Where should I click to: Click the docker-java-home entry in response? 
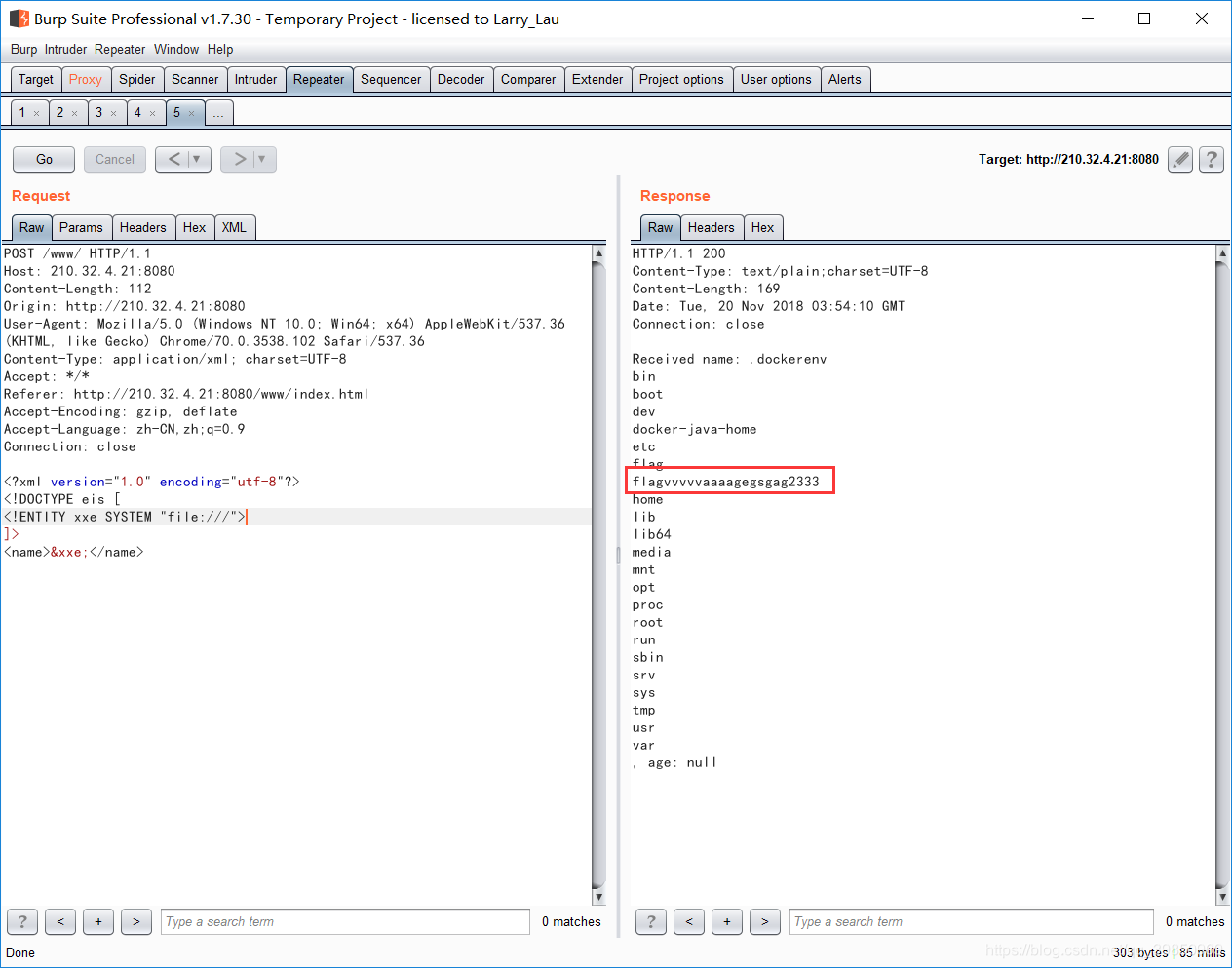tap(694, 429)
